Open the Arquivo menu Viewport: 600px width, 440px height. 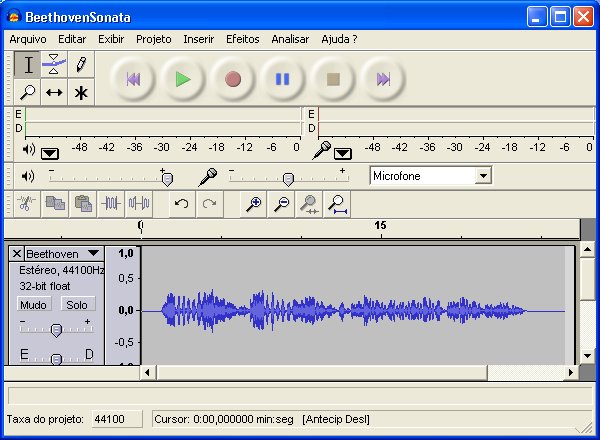pos(28,39)
